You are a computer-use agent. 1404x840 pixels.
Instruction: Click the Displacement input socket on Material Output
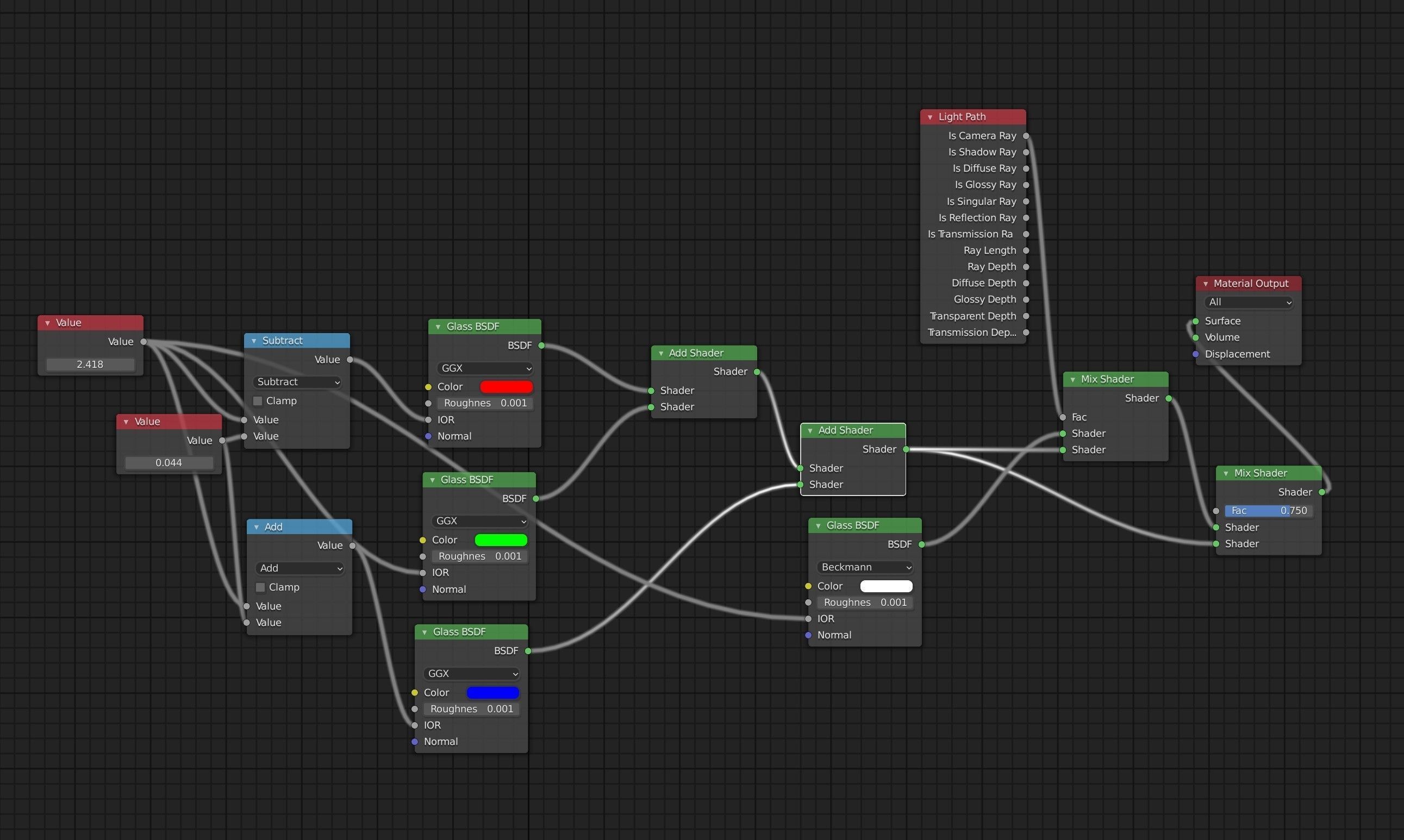(x=1195, y=354)
